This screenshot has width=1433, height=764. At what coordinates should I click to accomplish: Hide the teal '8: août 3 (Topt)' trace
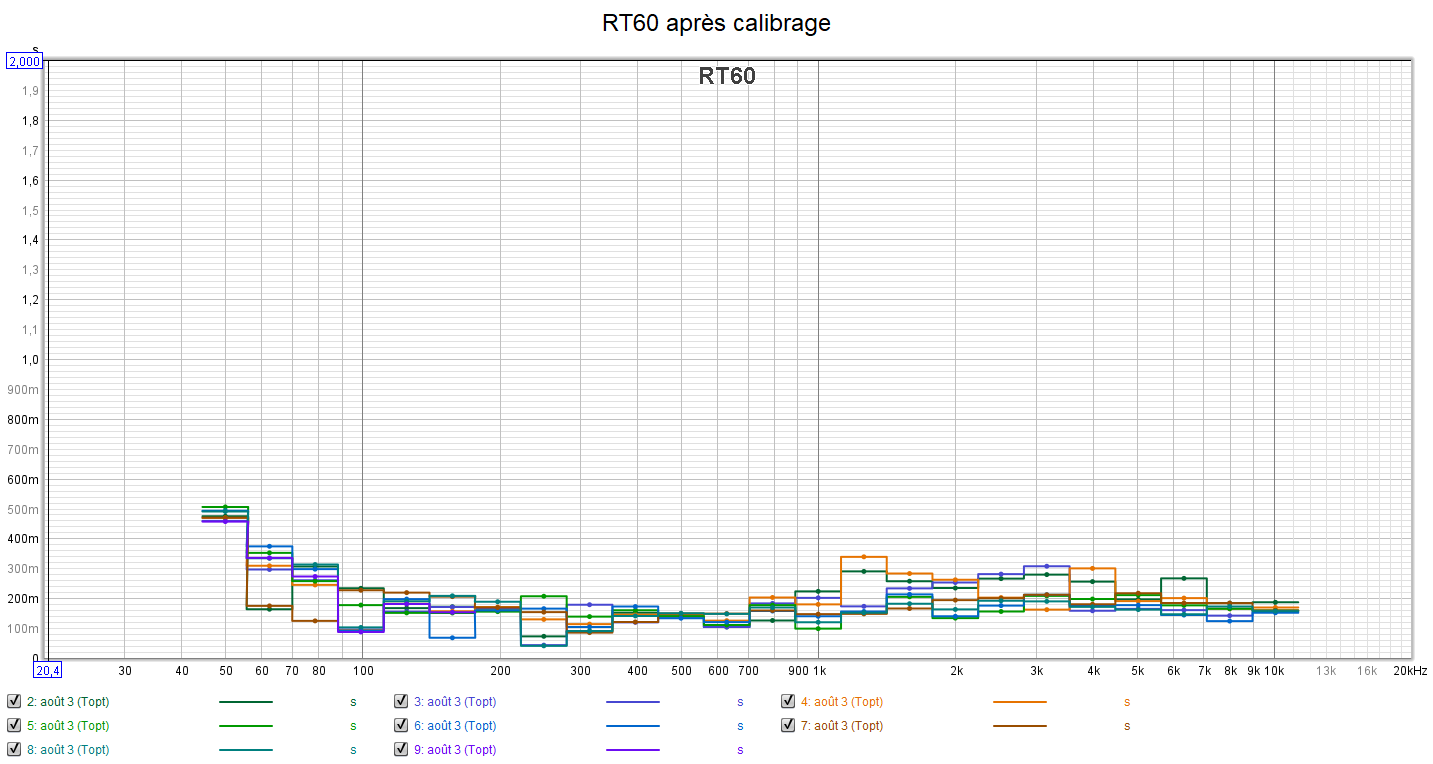[14, 750]
